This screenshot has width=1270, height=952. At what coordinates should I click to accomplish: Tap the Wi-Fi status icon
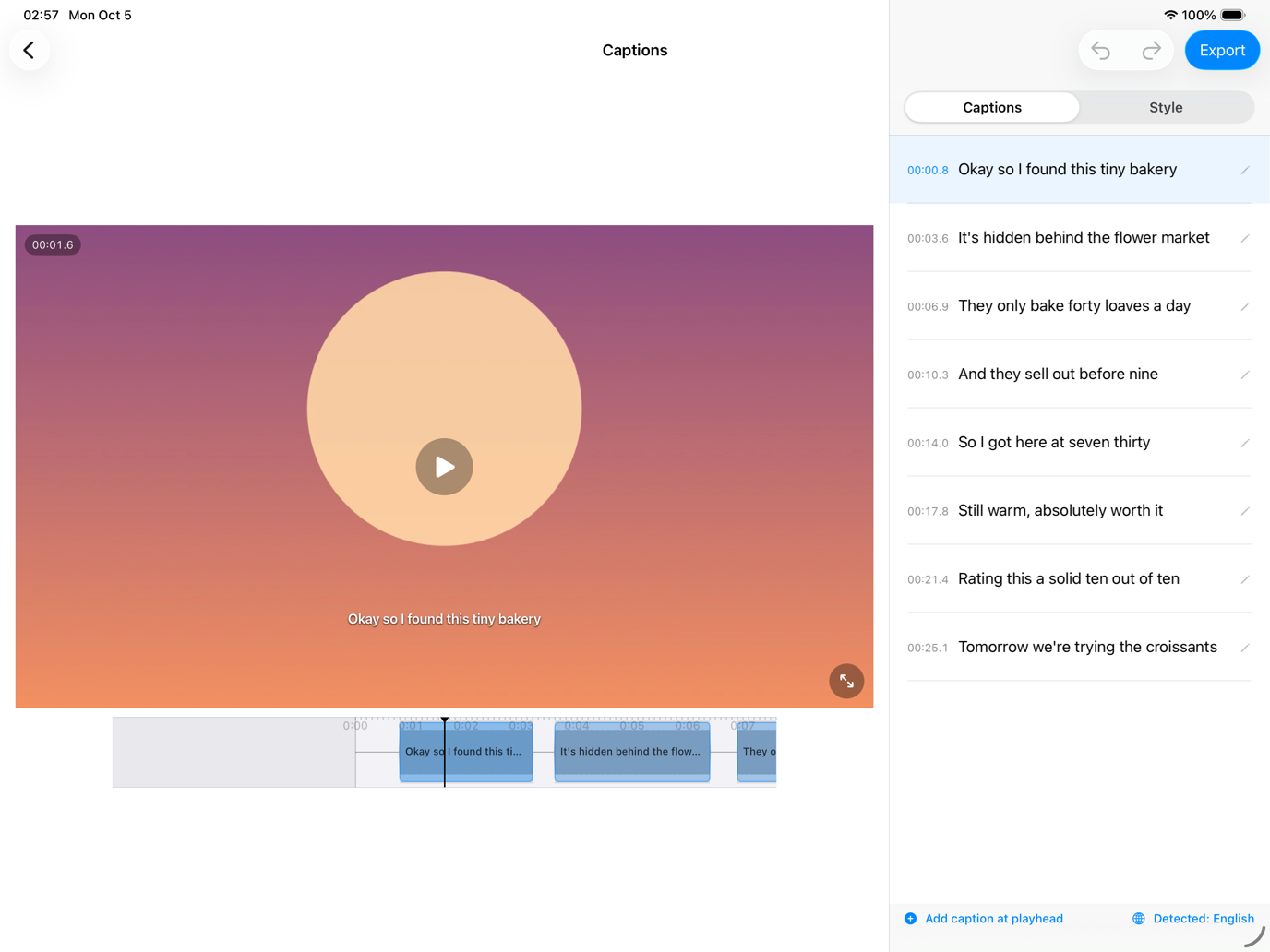1170,15
